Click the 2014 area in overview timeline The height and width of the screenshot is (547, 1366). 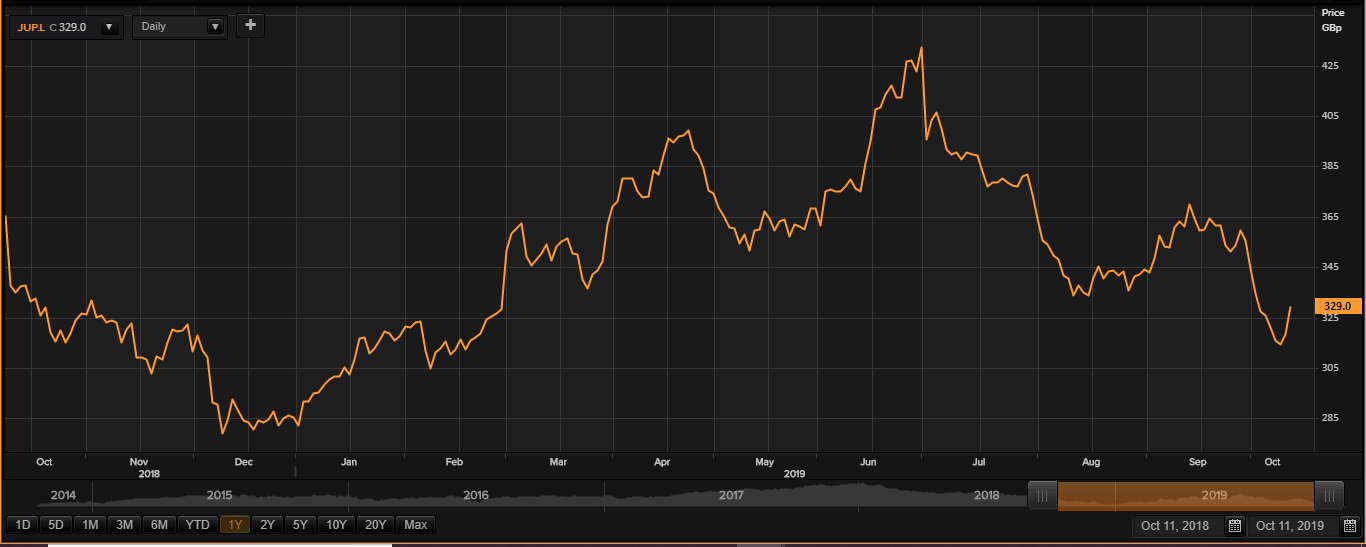pos(63,495)
